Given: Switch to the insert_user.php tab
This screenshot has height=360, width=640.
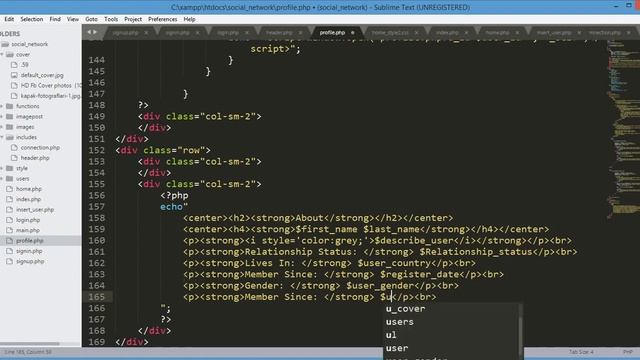Looking at the screenshot, I should pyautogui.click(x=554, y=33).
